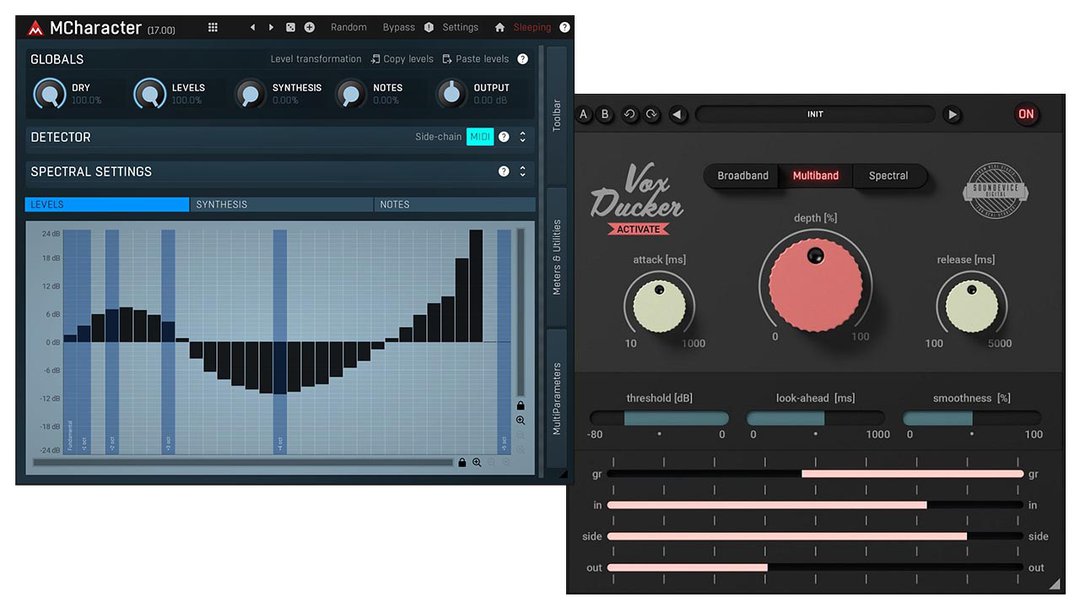The height and width of the screenshot is (608, 1080).
Task: Click the vertical axis lock icon
Action: pyautogui.click(x=520, y=405)
